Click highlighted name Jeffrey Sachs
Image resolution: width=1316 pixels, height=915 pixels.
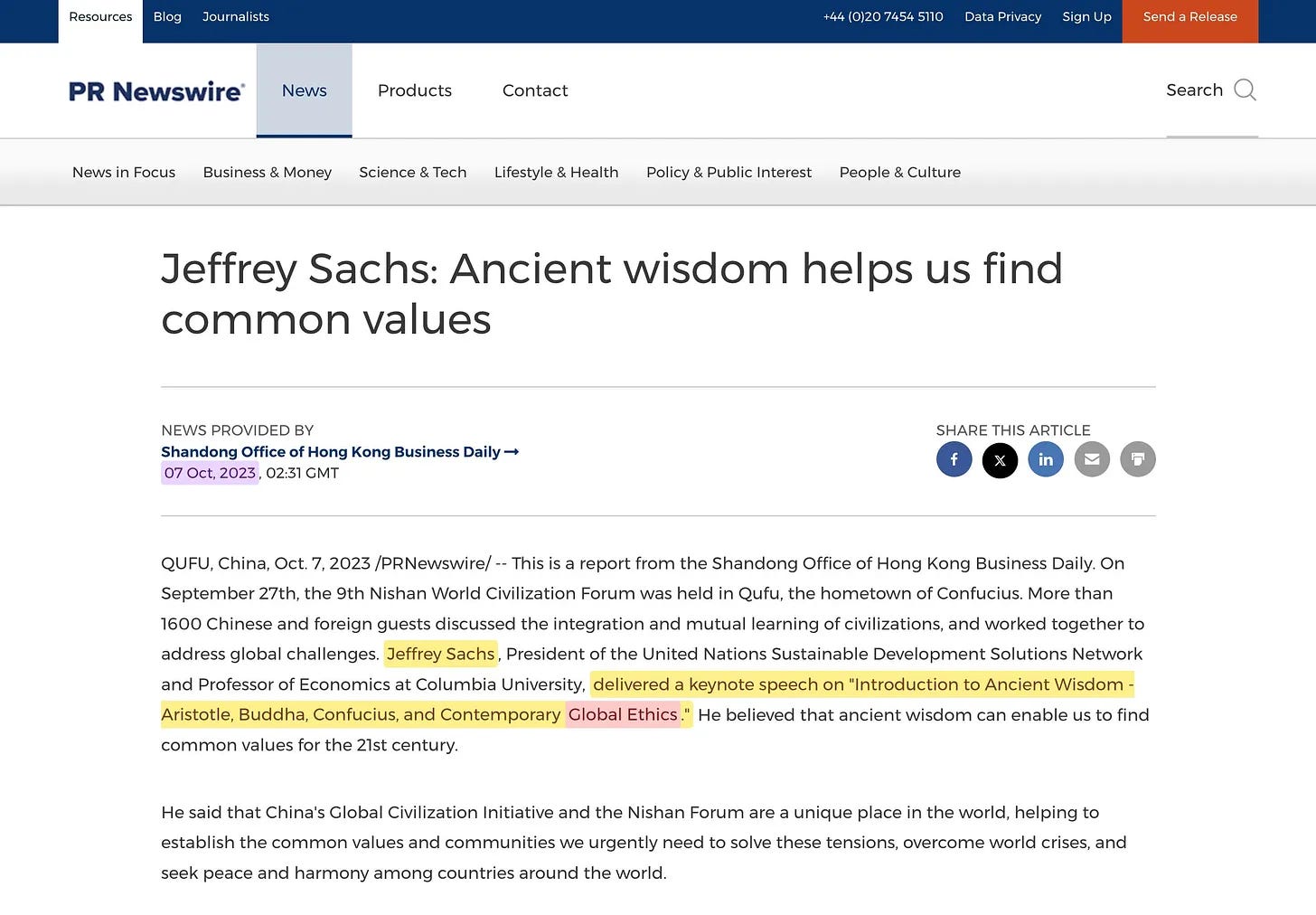tap(441, 654)
